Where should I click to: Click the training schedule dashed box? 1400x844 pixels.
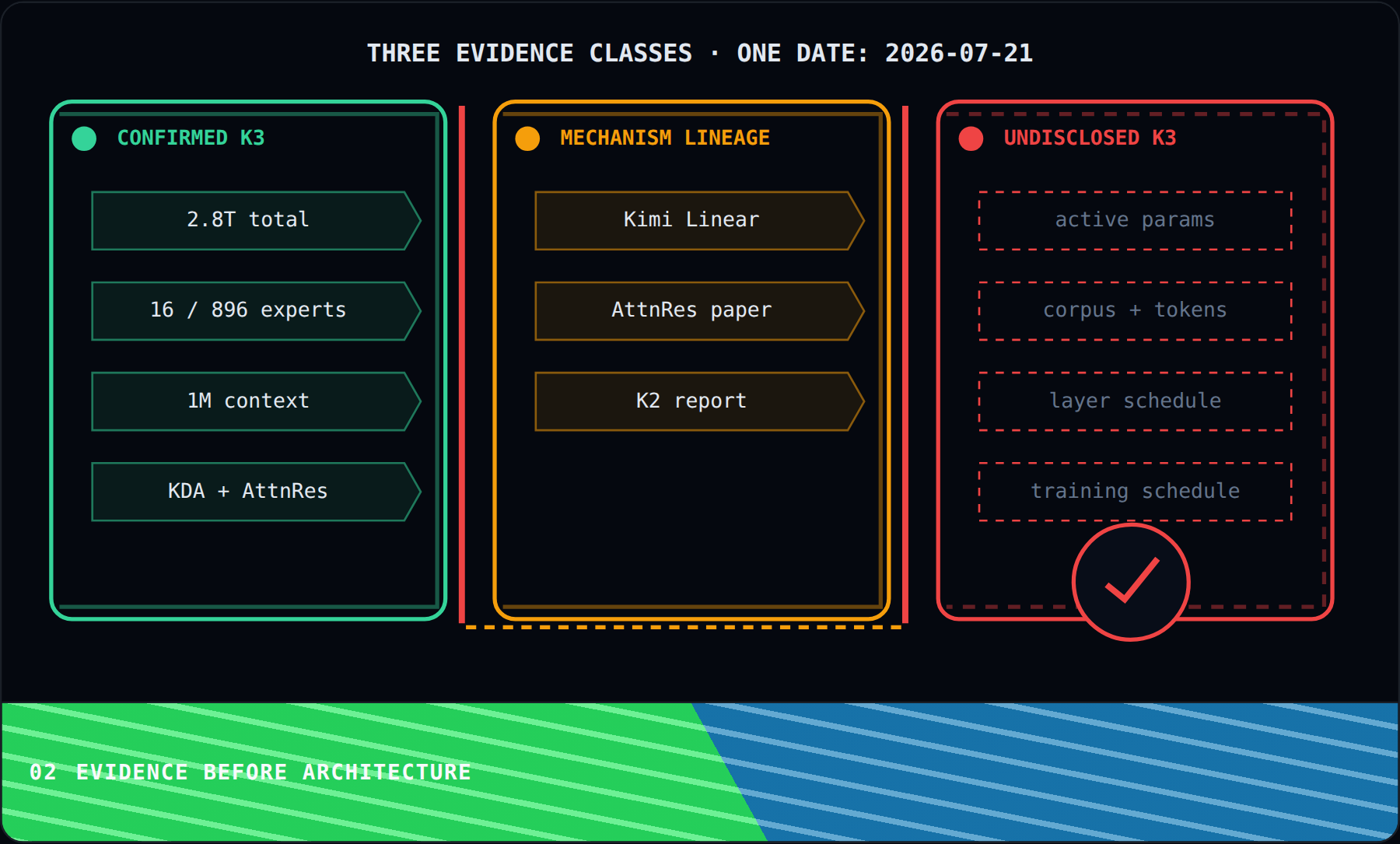tap(1135, 492)
